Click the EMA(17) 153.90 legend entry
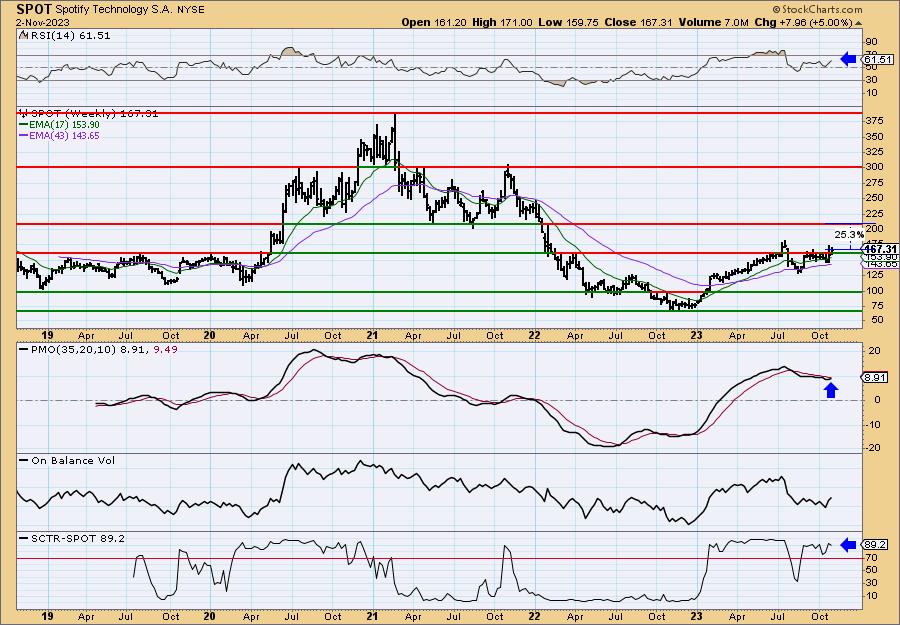 60,125
